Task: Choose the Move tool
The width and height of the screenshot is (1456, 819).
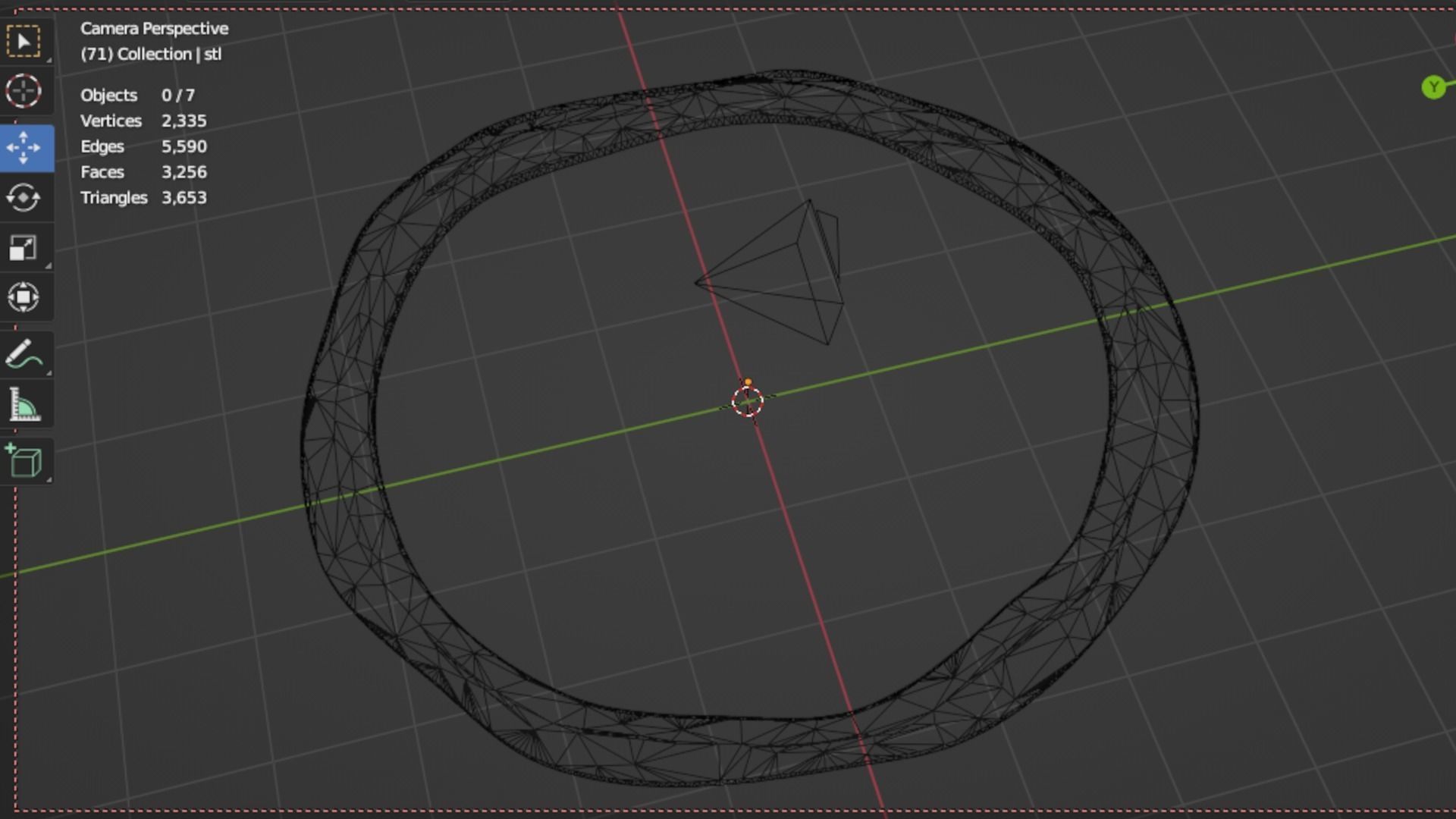Action: [x=25, y=148]
